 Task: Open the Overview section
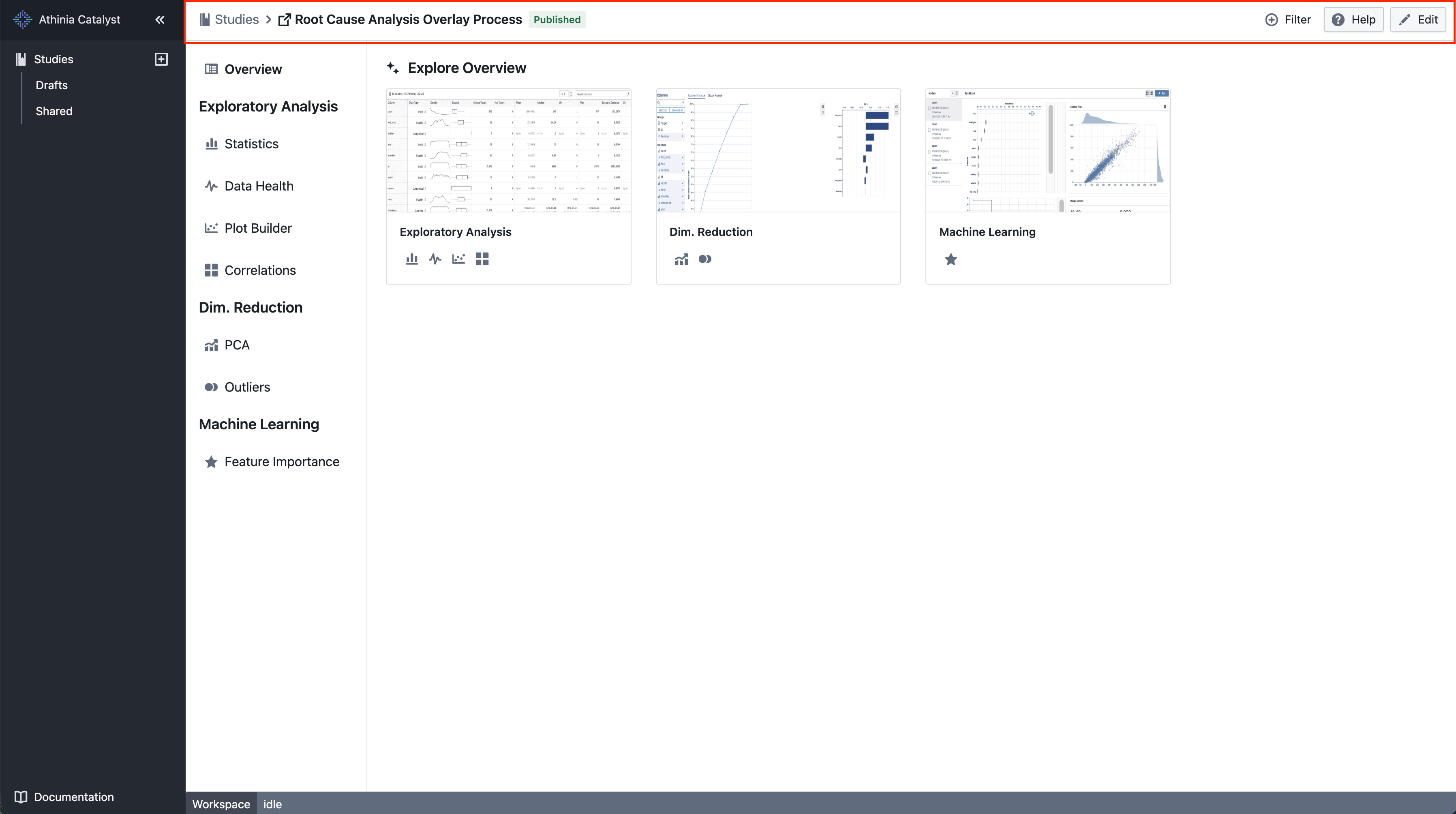[253, 69]
